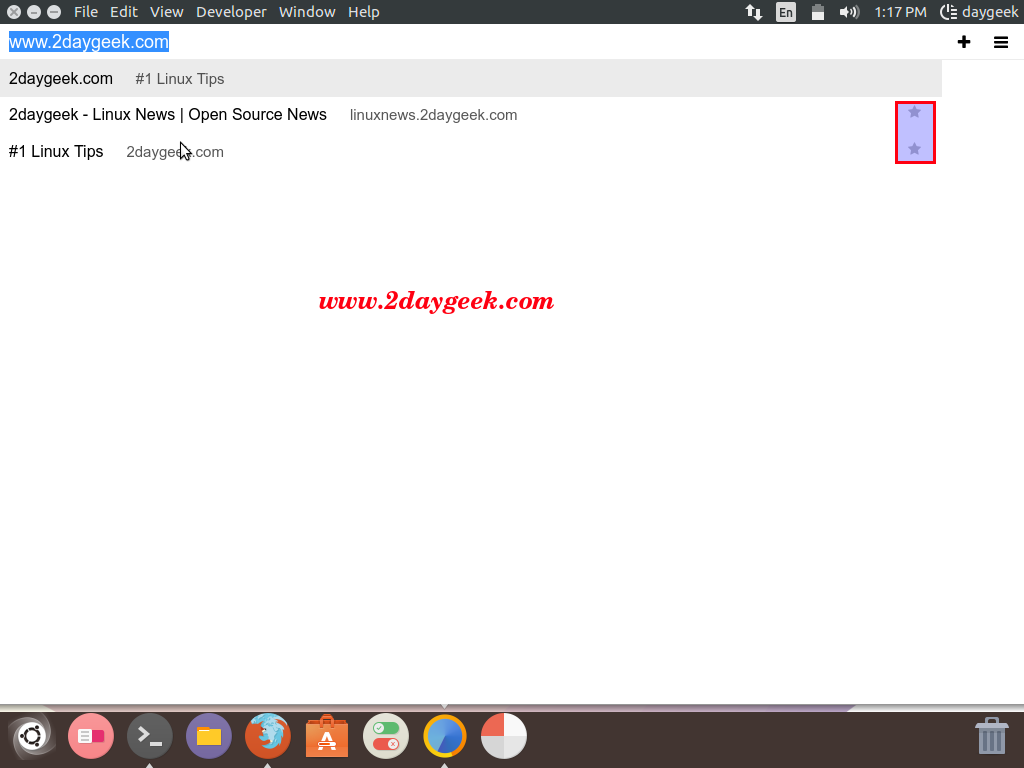Minimize the browser window
The height and width of the screenshot is (768, 1024).
(34, 12)
